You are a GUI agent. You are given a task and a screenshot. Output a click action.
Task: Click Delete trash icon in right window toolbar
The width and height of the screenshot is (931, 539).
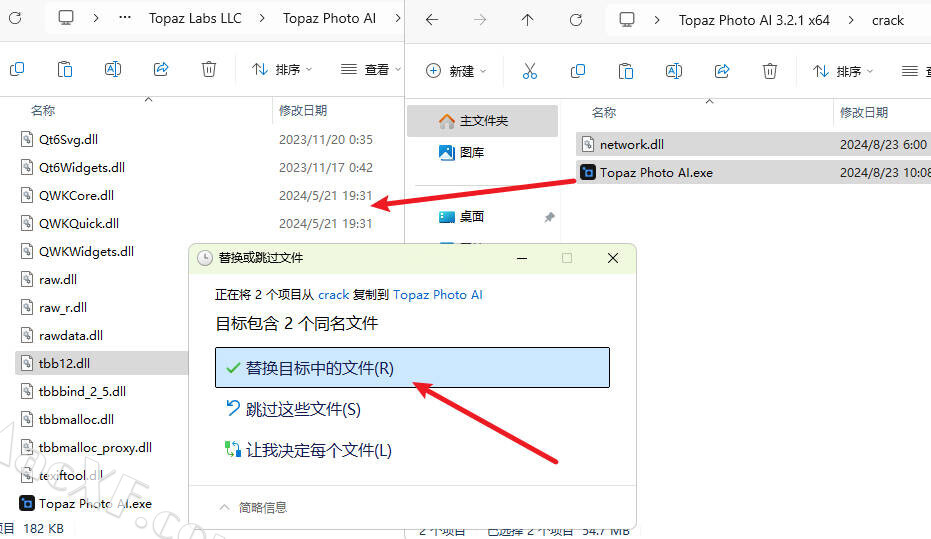coord(770,71)
